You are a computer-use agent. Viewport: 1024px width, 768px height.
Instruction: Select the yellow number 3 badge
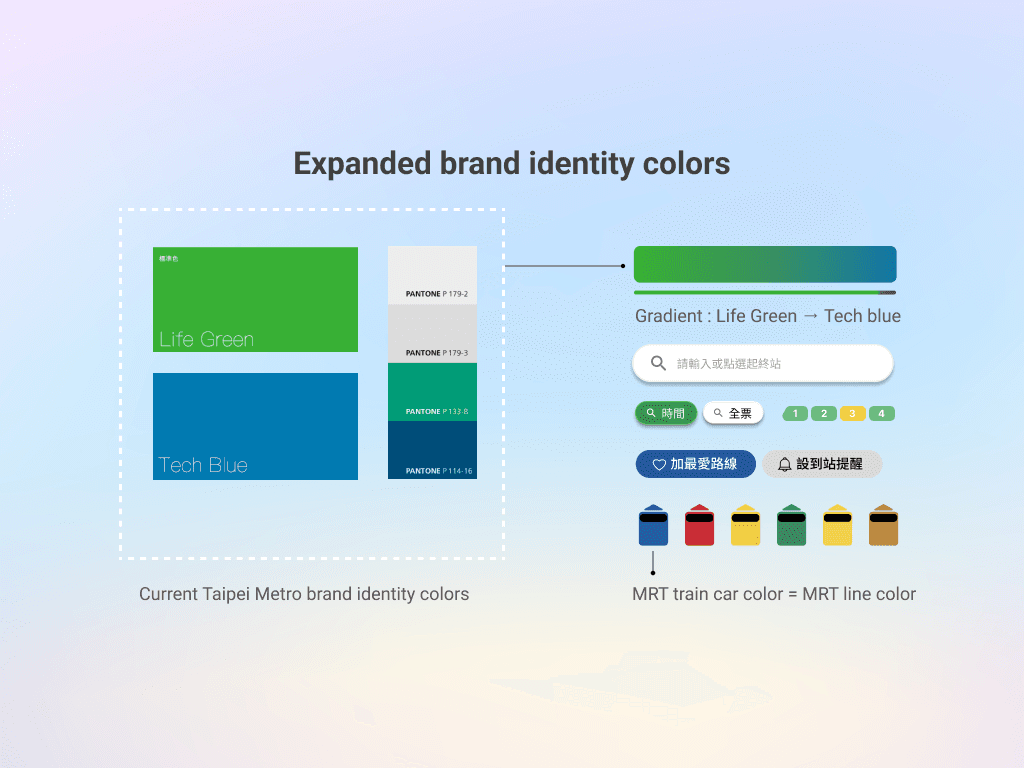pyautogui.click(x=852, y=413)
